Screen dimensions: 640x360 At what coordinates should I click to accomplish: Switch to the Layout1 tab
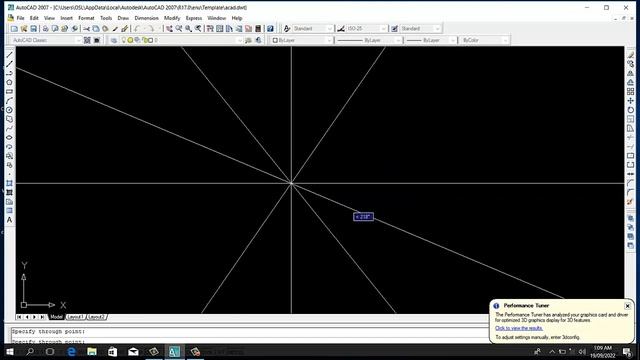pos(76,317)
